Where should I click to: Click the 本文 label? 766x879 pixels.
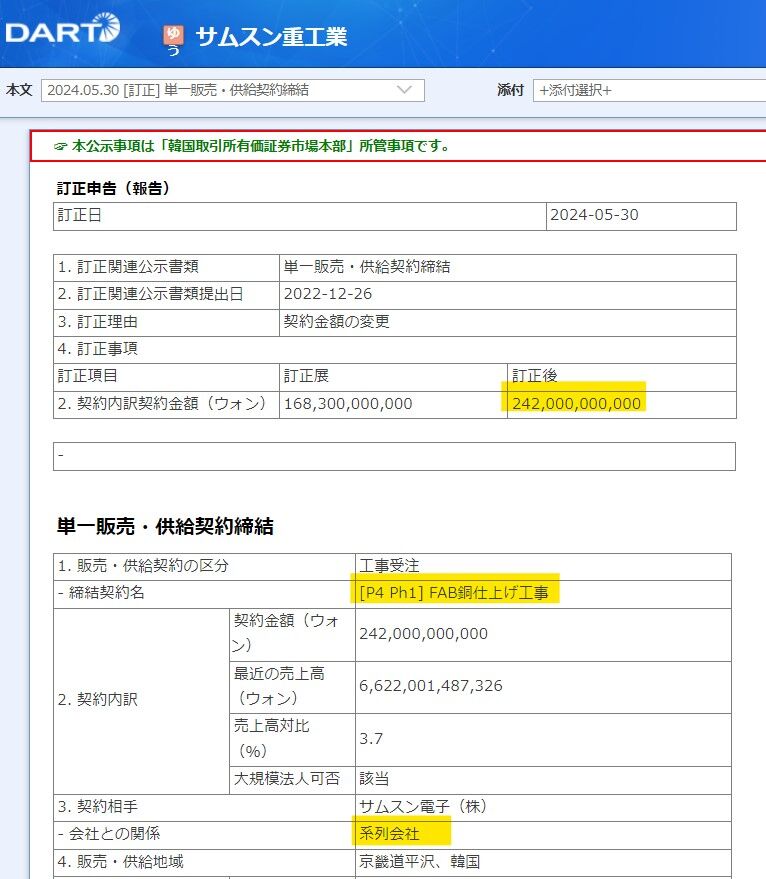click(19, 90)
